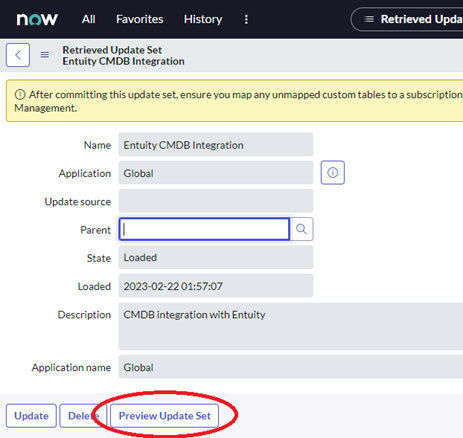
Task: Click the 'Application name' label
Action: tap(71, 367)
